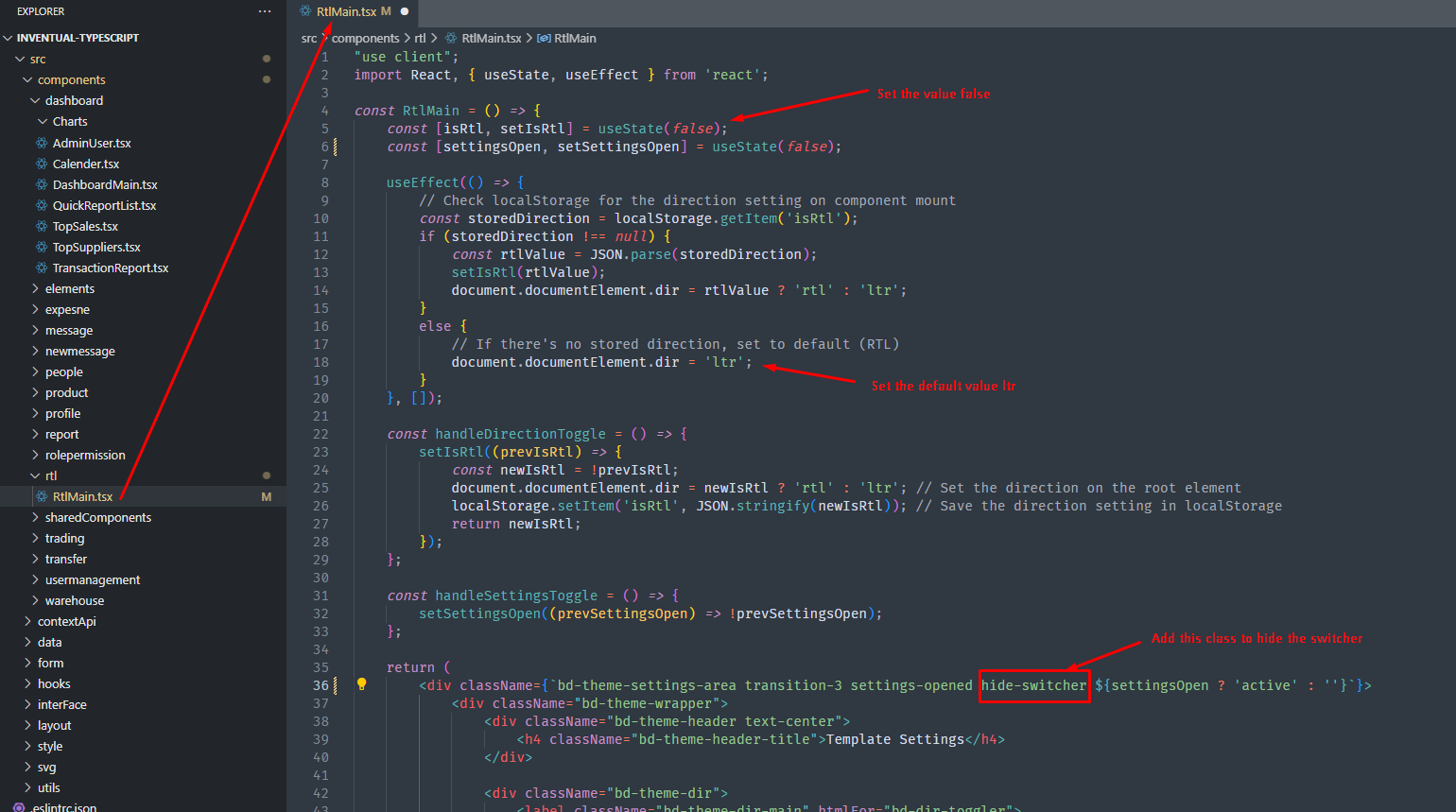Image resolution: width=1456 pixels, height=812 pixels.
Task: Place cursor on 'ltr' string in line 18
Action: [x=724, y=362]
